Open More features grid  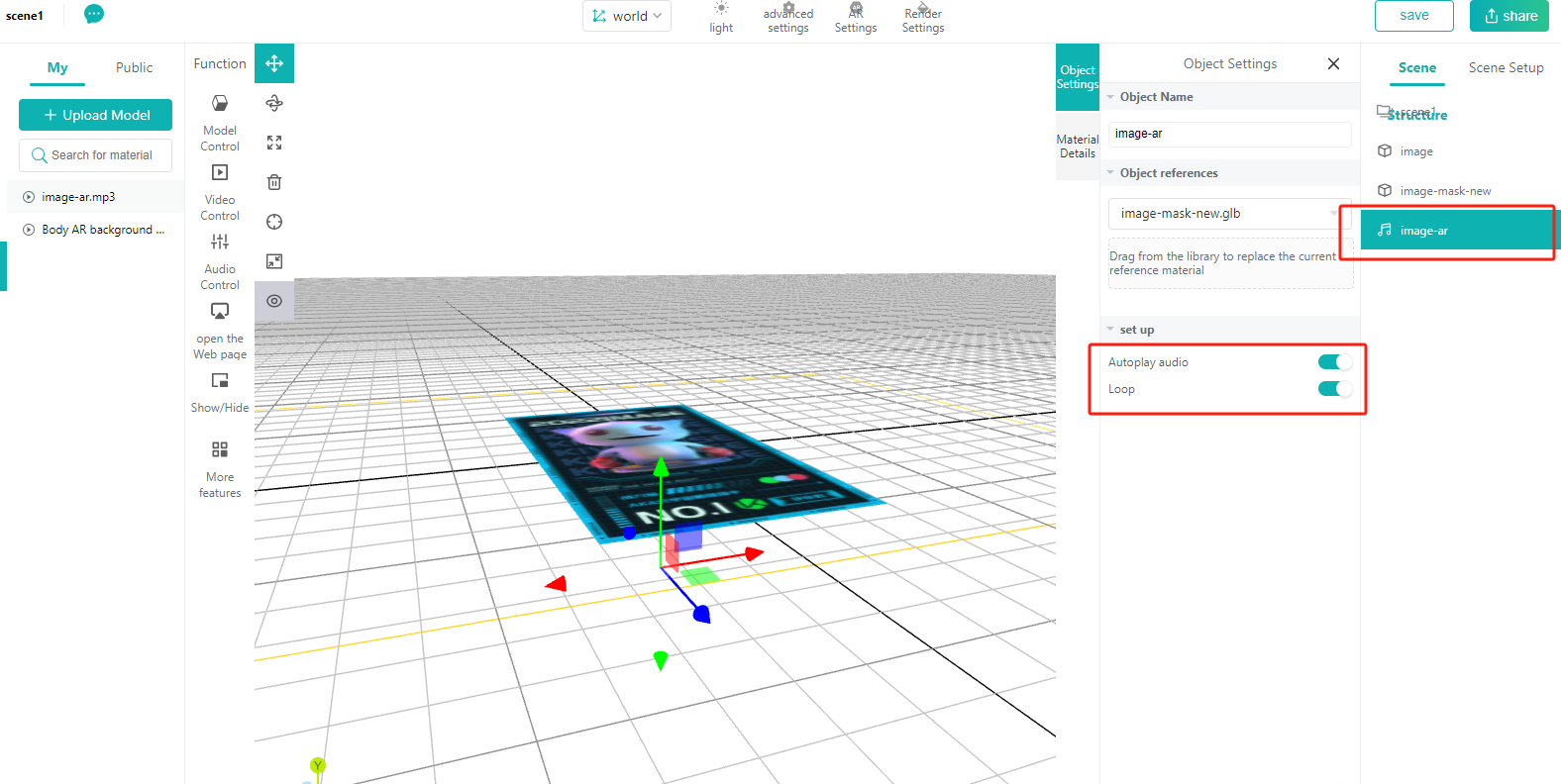[220, 469]
